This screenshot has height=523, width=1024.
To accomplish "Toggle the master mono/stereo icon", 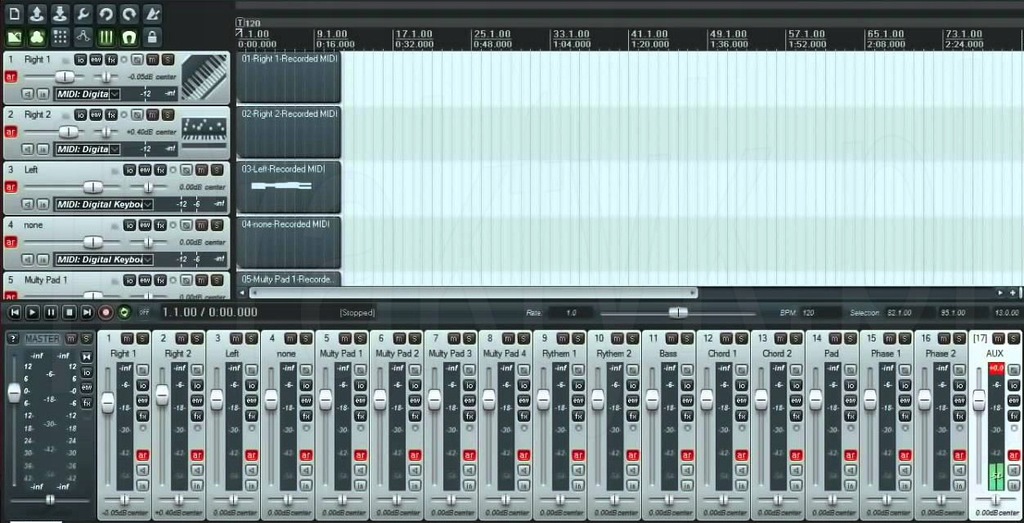I will point(87,357).
